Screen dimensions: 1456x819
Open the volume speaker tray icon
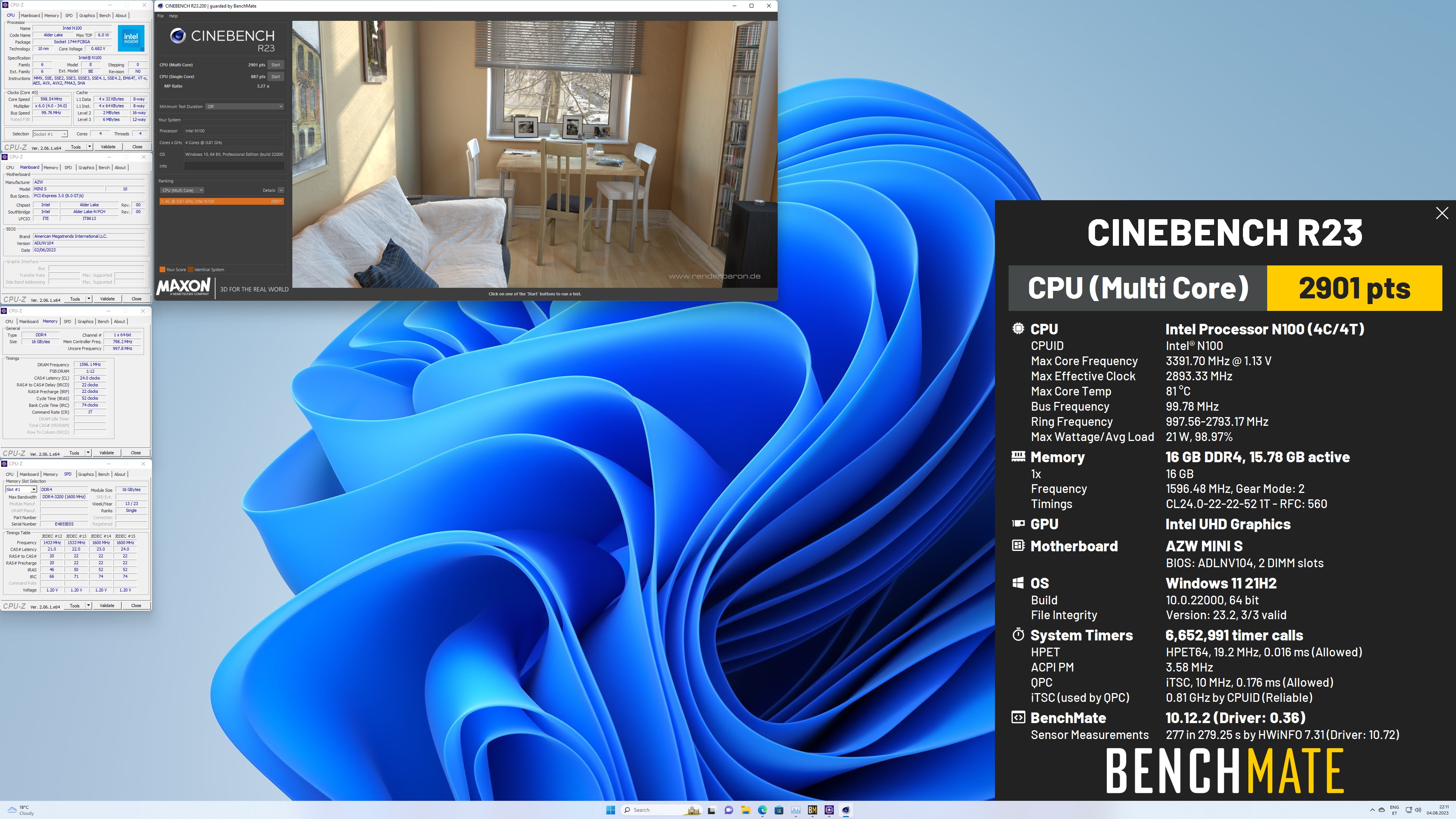1418,810
